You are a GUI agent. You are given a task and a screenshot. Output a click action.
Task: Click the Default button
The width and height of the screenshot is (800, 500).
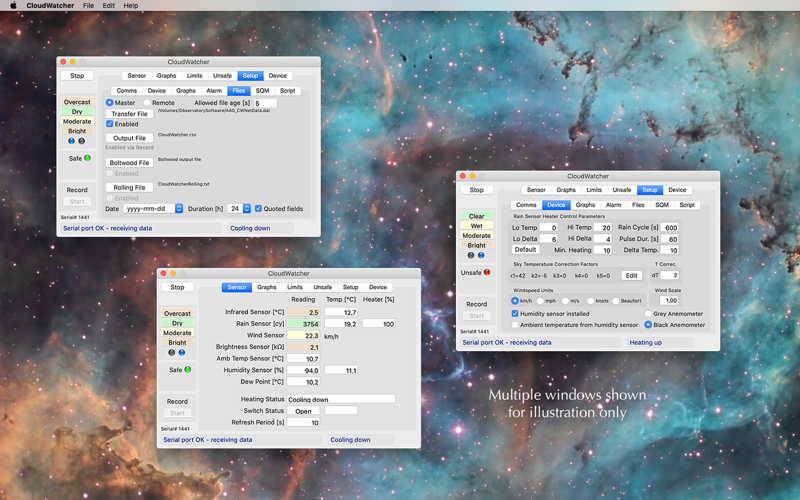pos(526,249)
